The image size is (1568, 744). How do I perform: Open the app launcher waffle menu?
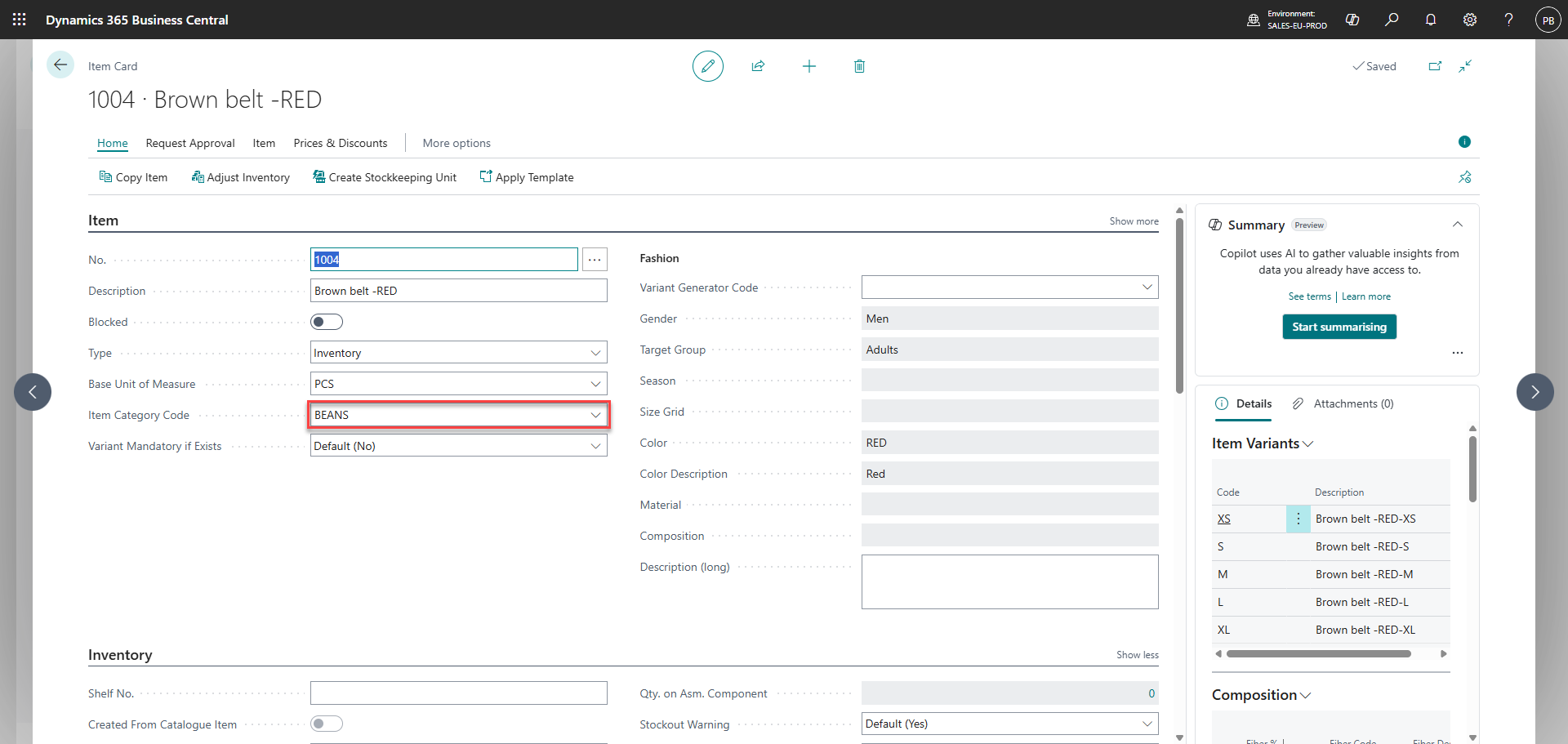20,20
